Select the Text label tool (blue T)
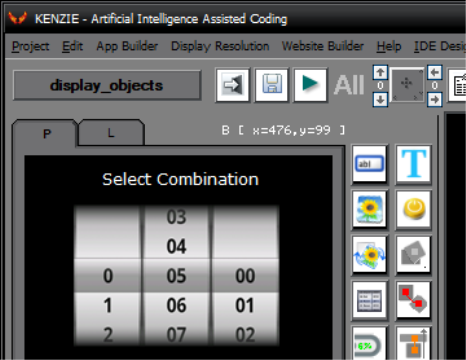466x360 pixels. 413,164
